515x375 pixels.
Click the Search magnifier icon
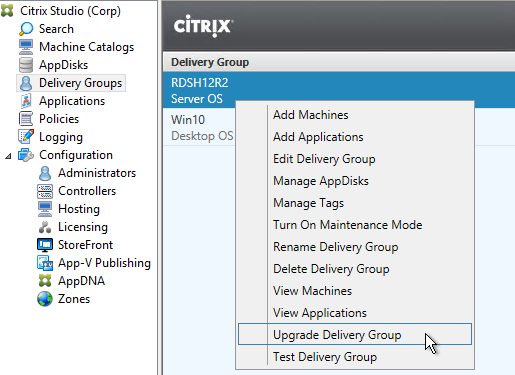26,29
